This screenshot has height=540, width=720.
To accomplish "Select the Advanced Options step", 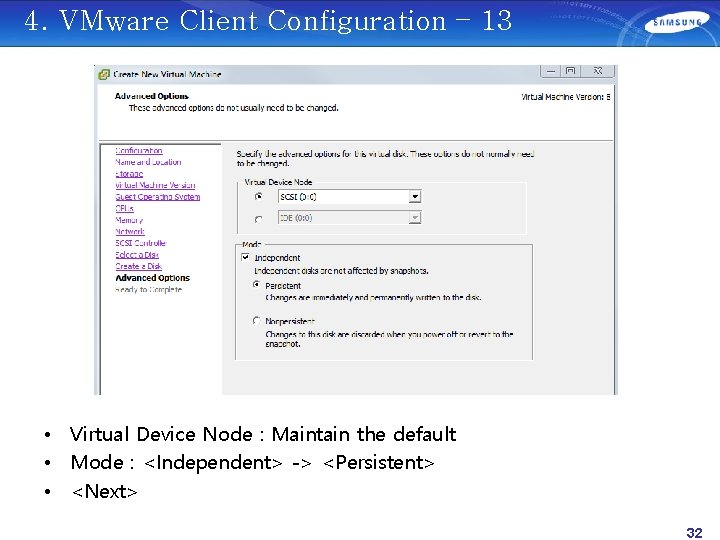I will point(152,278).
